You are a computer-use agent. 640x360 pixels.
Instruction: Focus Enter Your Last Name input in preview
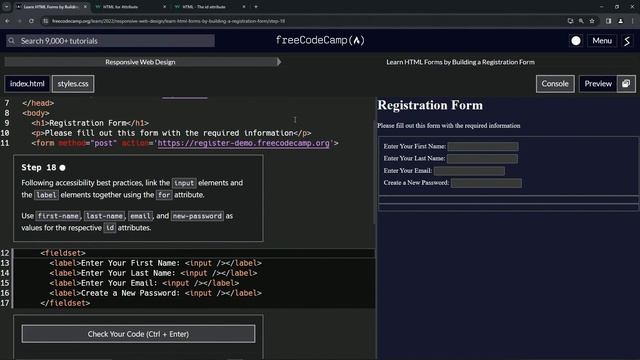pos(482,158)
